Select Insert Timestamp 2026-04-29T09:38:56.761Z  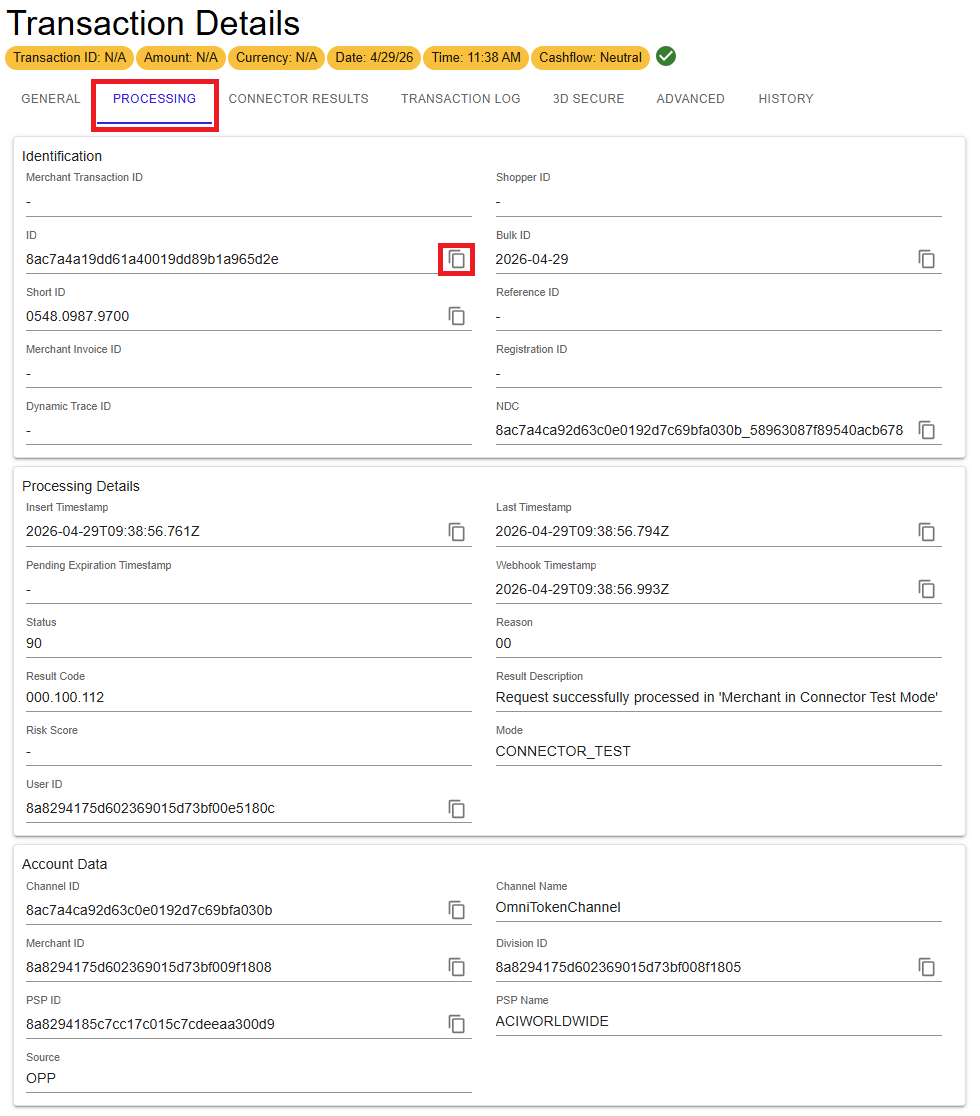112,532
